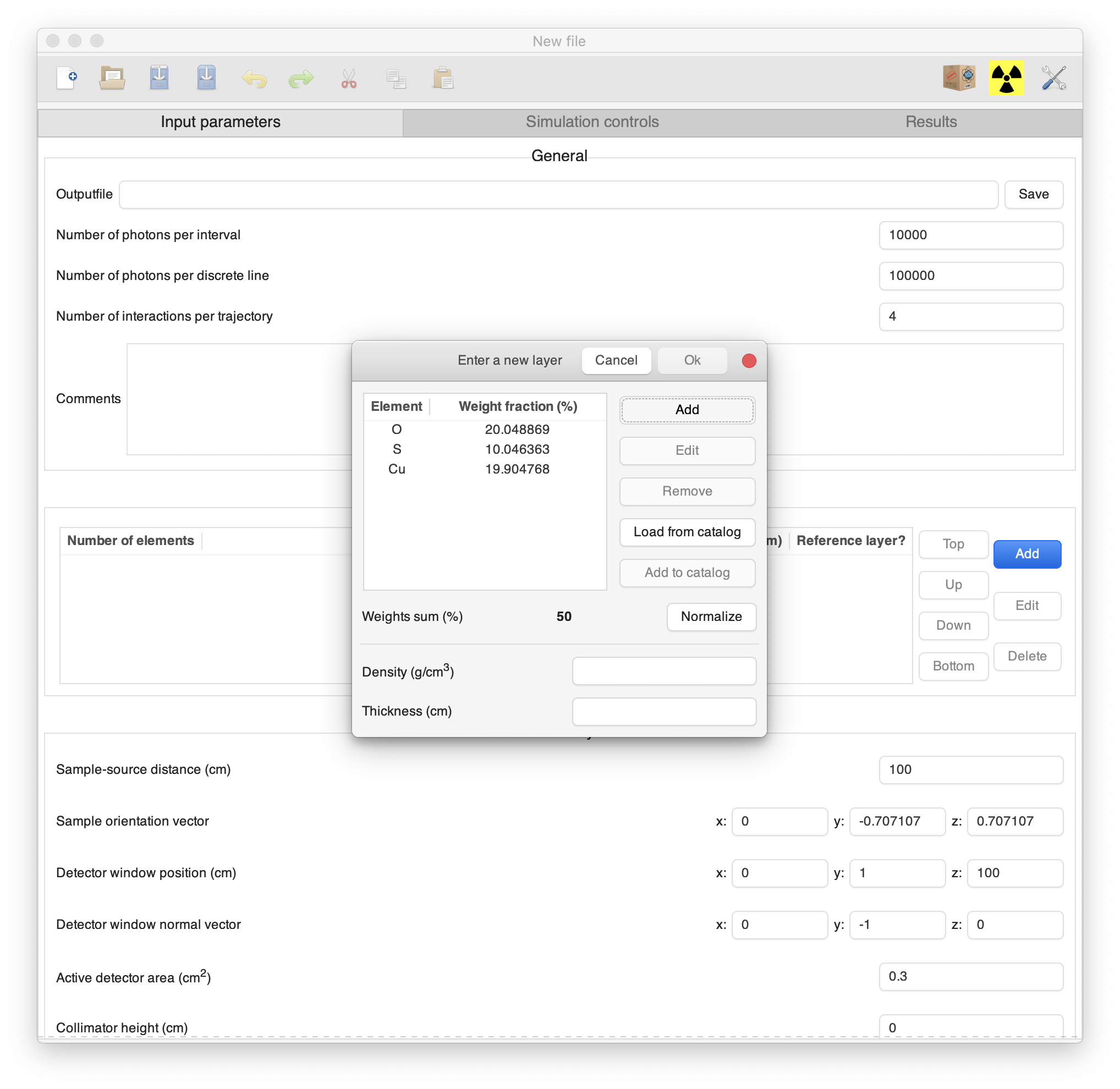Switch to the Simulation controls tab
Image resolution: width=1120 pixels, height=1089 pixels.
pos(591,121)
